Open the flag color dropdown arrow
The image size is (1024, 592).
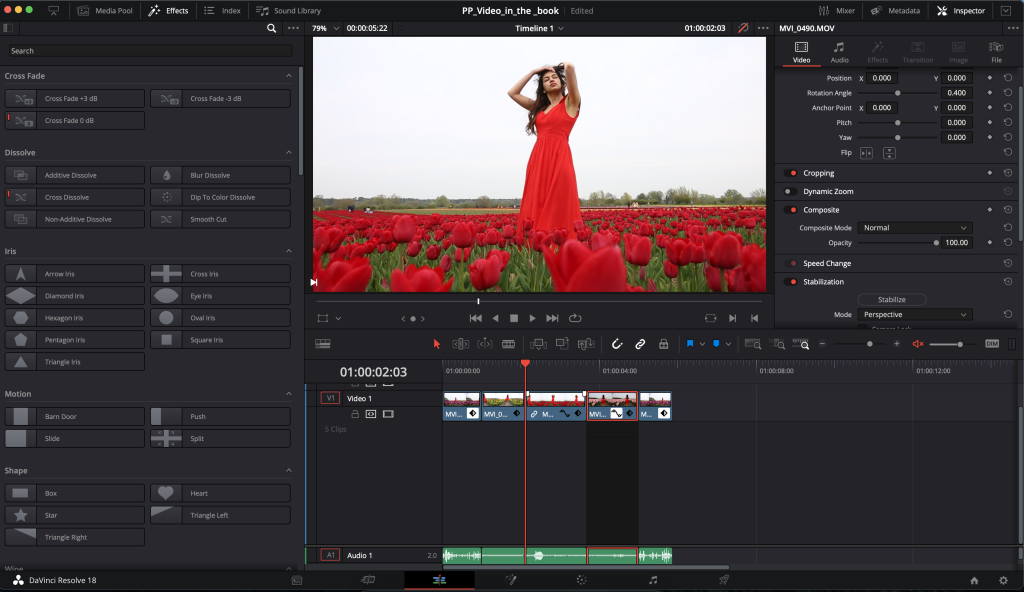[x=702, y=344]
